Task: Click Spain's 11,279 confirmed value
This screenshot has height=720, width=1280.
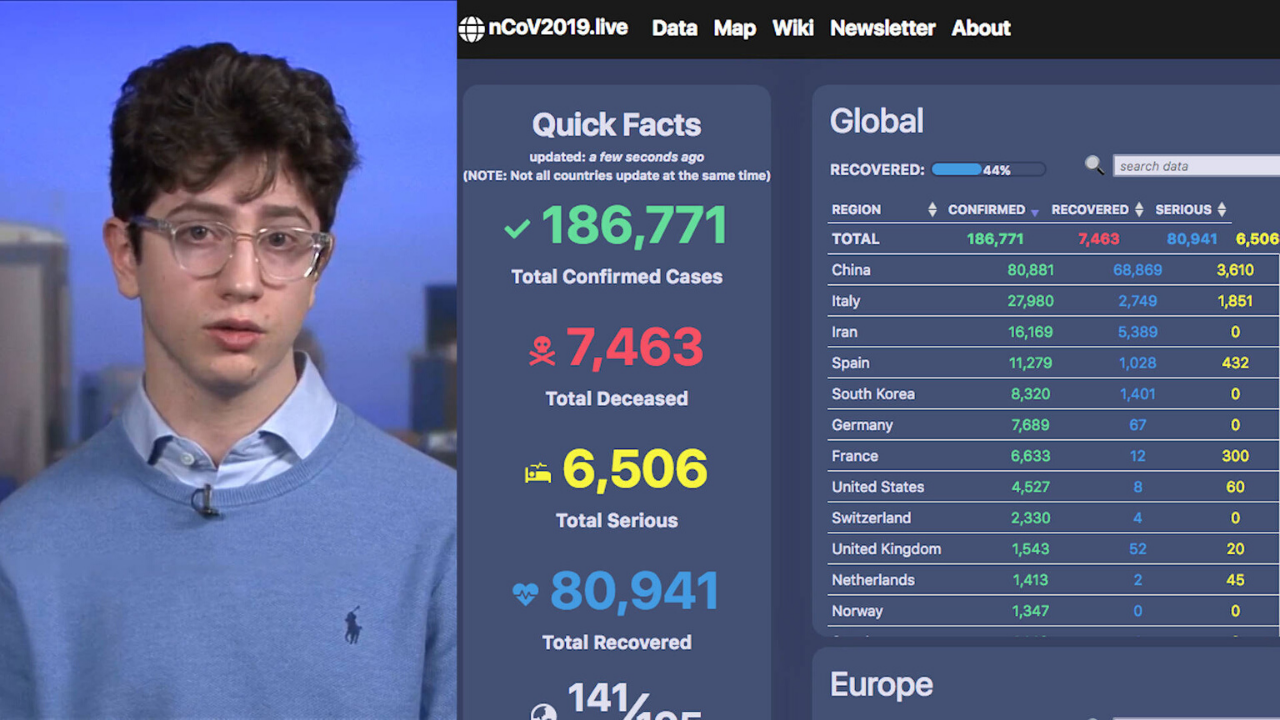Action: pyautogui.click(x=1030, y=363)
